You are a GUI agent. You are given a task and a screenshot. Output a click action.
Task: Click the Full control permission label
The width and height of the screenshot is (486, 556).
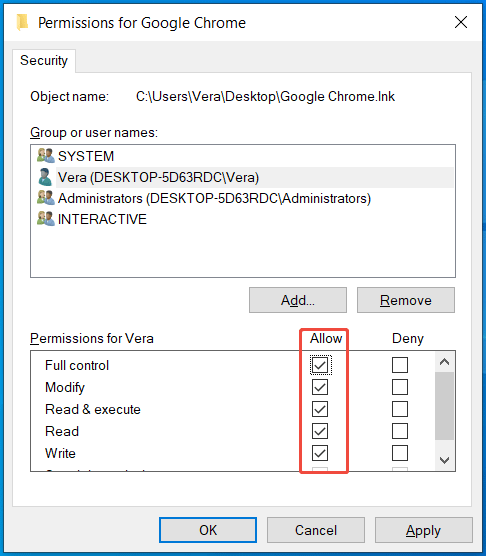[77, 365]
